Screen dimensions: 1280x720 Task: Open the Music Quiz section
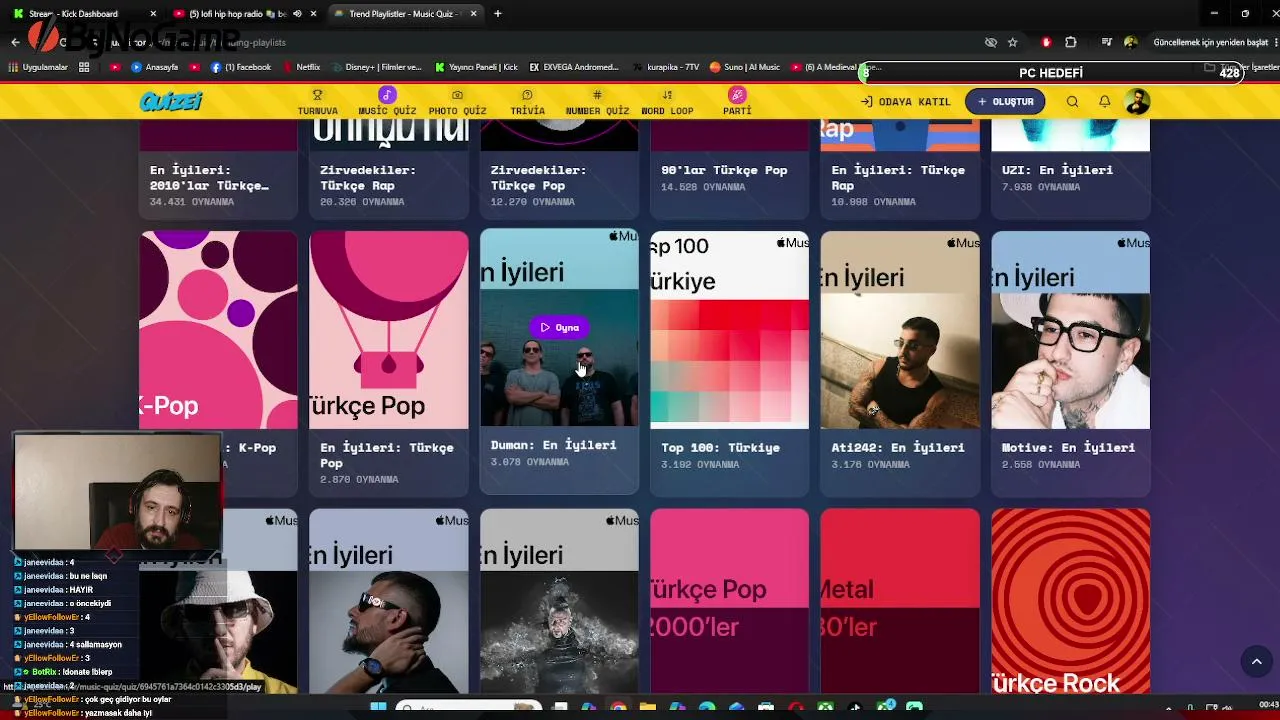[387, 102]
